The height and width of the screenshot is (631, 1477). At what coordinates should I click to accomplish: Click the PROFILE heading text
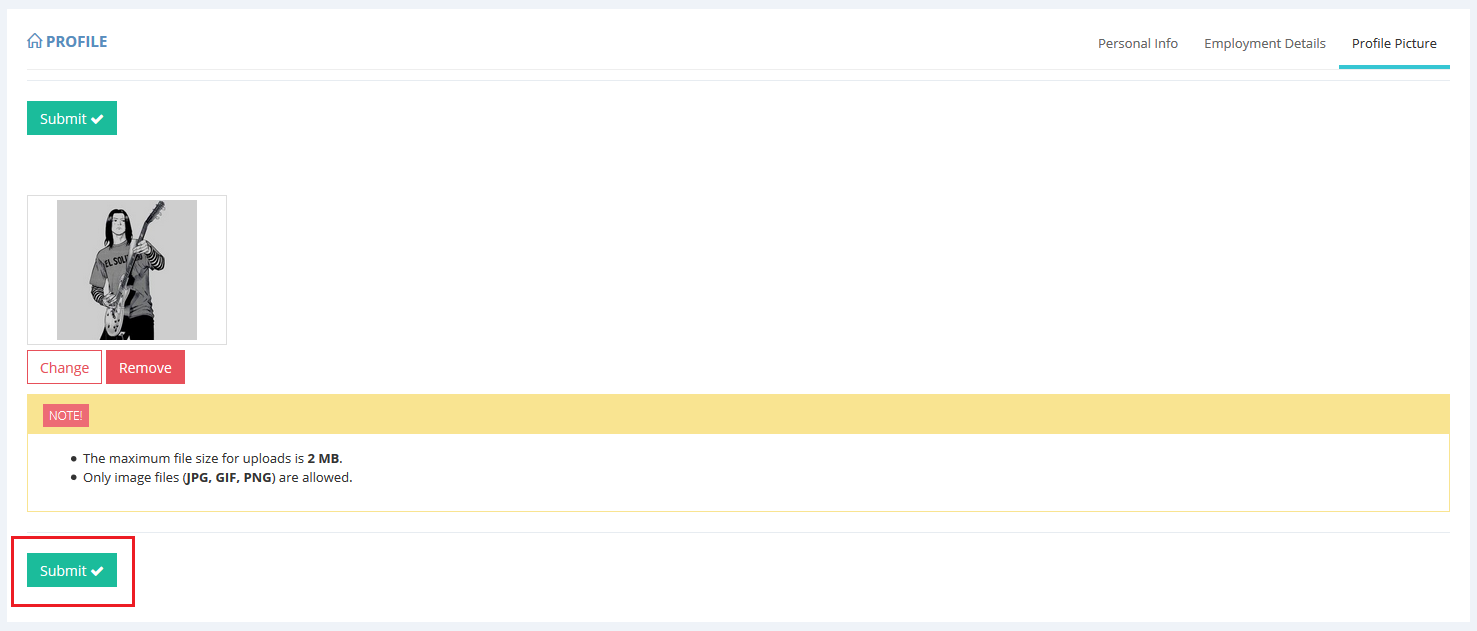[76, 42]
